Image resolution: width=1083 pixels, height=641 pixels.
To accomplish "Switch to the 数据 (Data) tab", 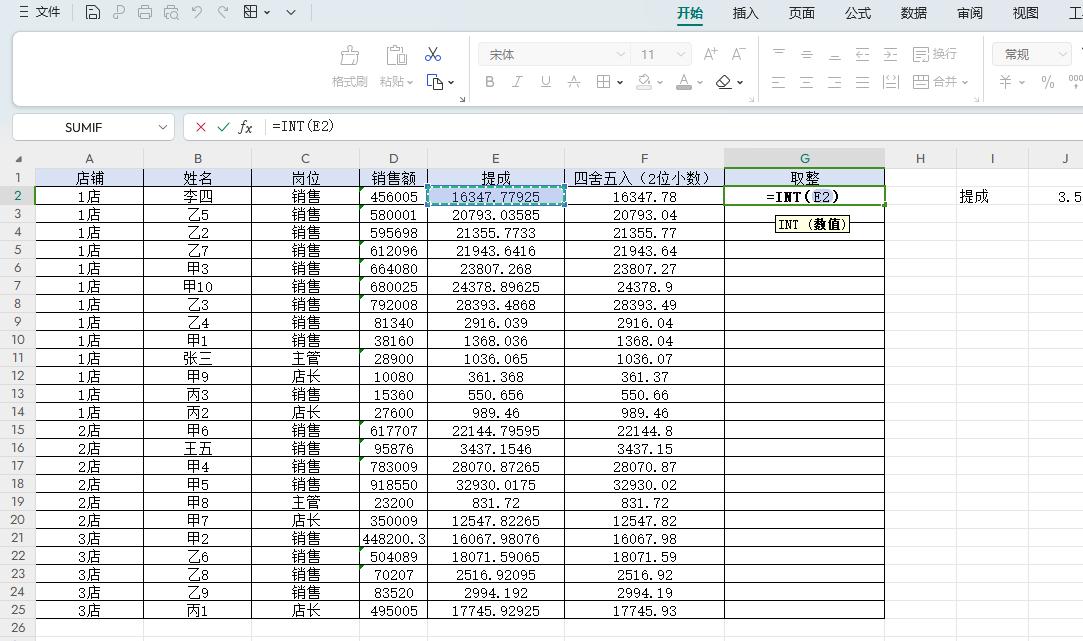I will coord(913,12).
